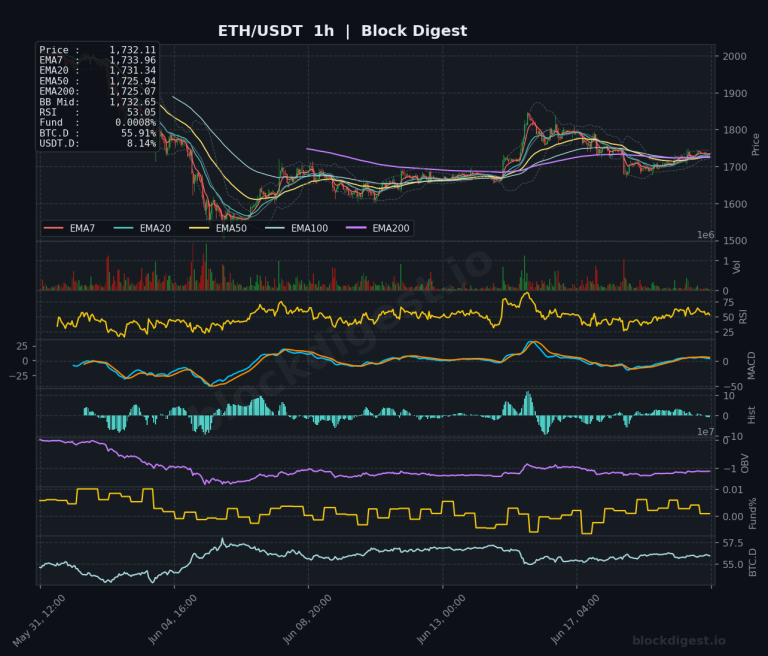The image size is (768, 656).
Task: Click the EMA200 value 1,725.07
Action: coord(132,92)
